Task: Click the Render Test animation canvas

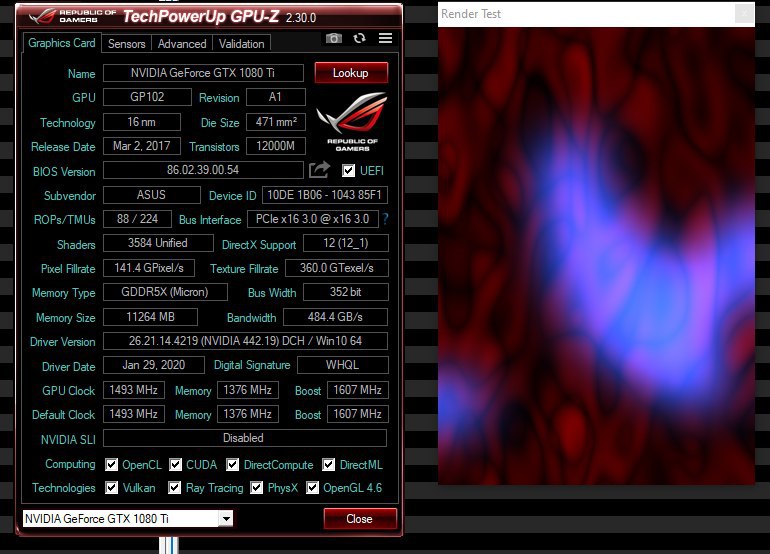Action: coord(596,256)
